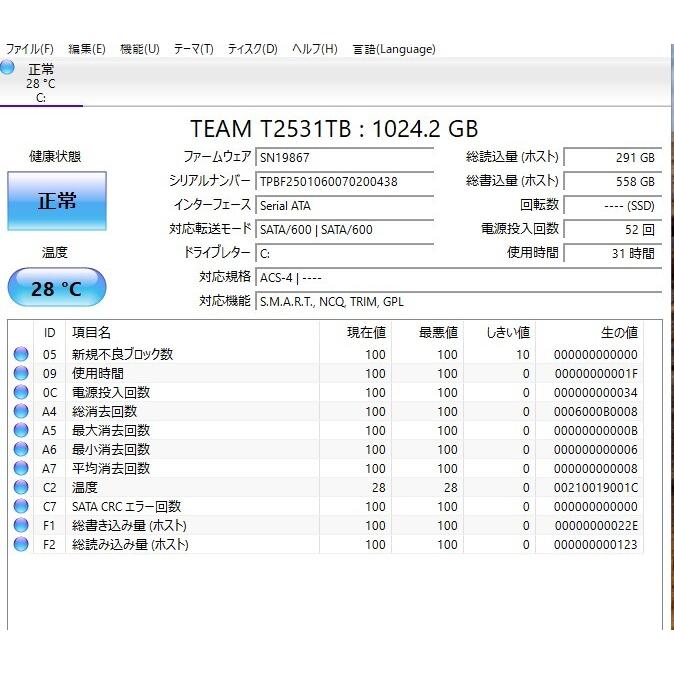Select the SATA CRC エラー回数 attribute name
Viewport: 674px width, 674px height.
pos(126,506)
